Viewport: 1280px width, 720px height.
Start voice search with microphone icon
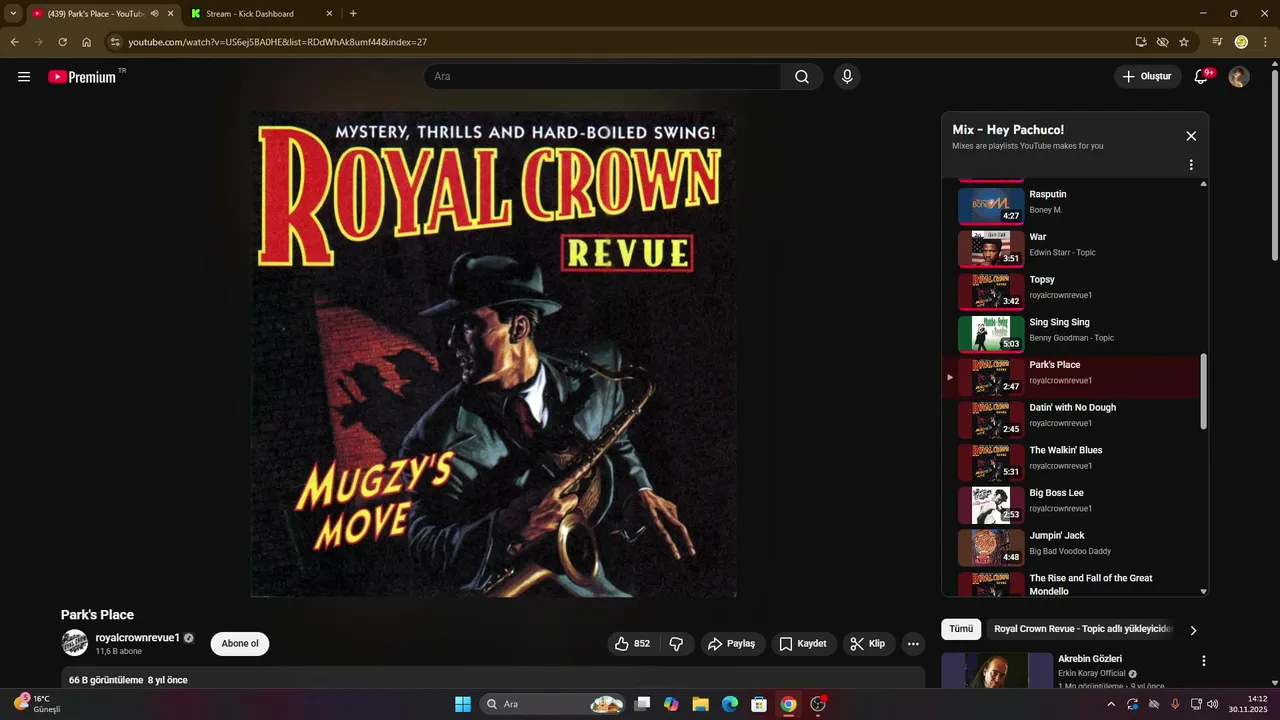coord(847,77)
